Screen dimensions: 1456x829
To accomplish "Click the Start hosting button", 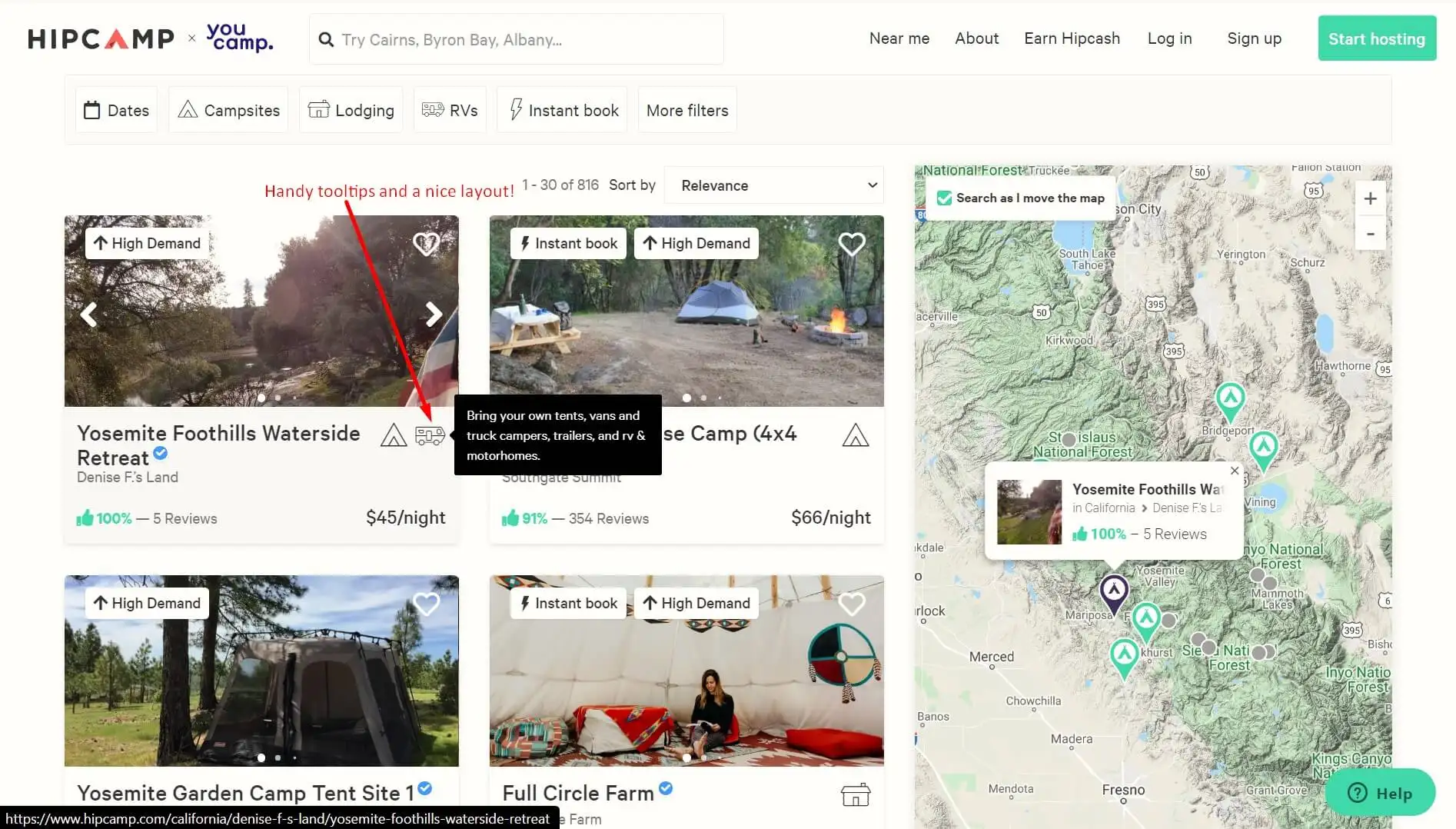I will coord(1376,38).
